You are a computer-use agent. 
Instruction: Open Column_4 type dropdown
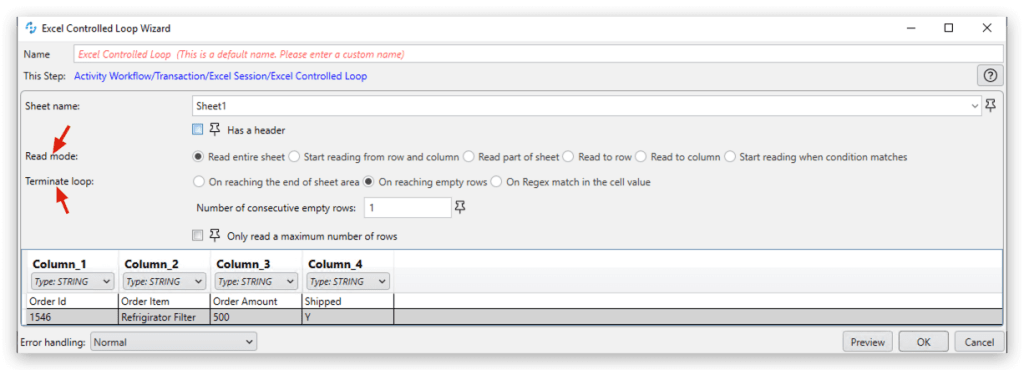point(348,282)
